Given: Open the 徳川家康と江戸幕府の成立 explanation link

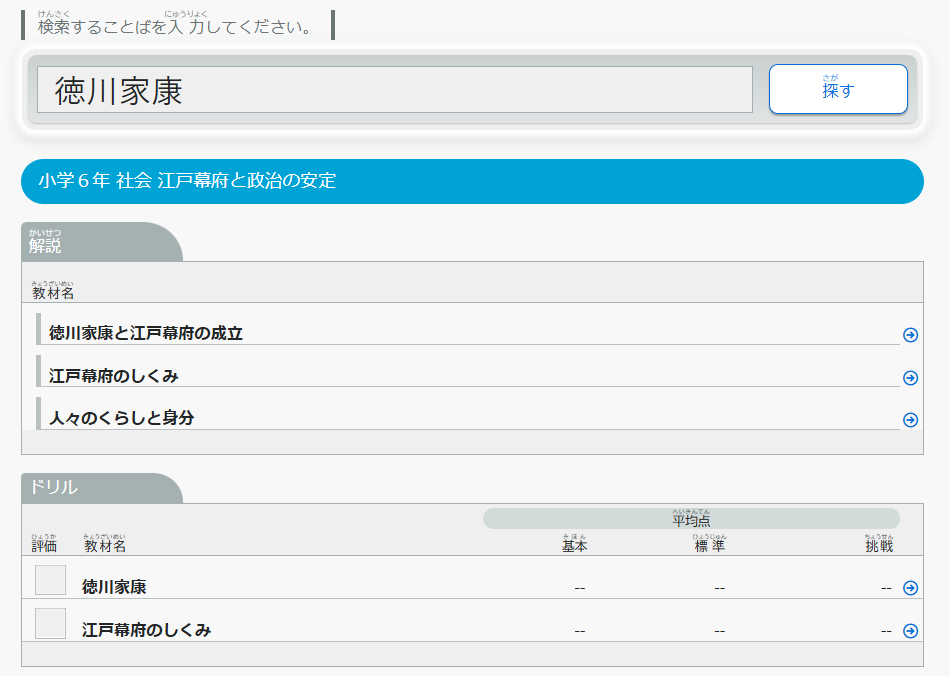Looking at the screenshot, I should (146, 333).
